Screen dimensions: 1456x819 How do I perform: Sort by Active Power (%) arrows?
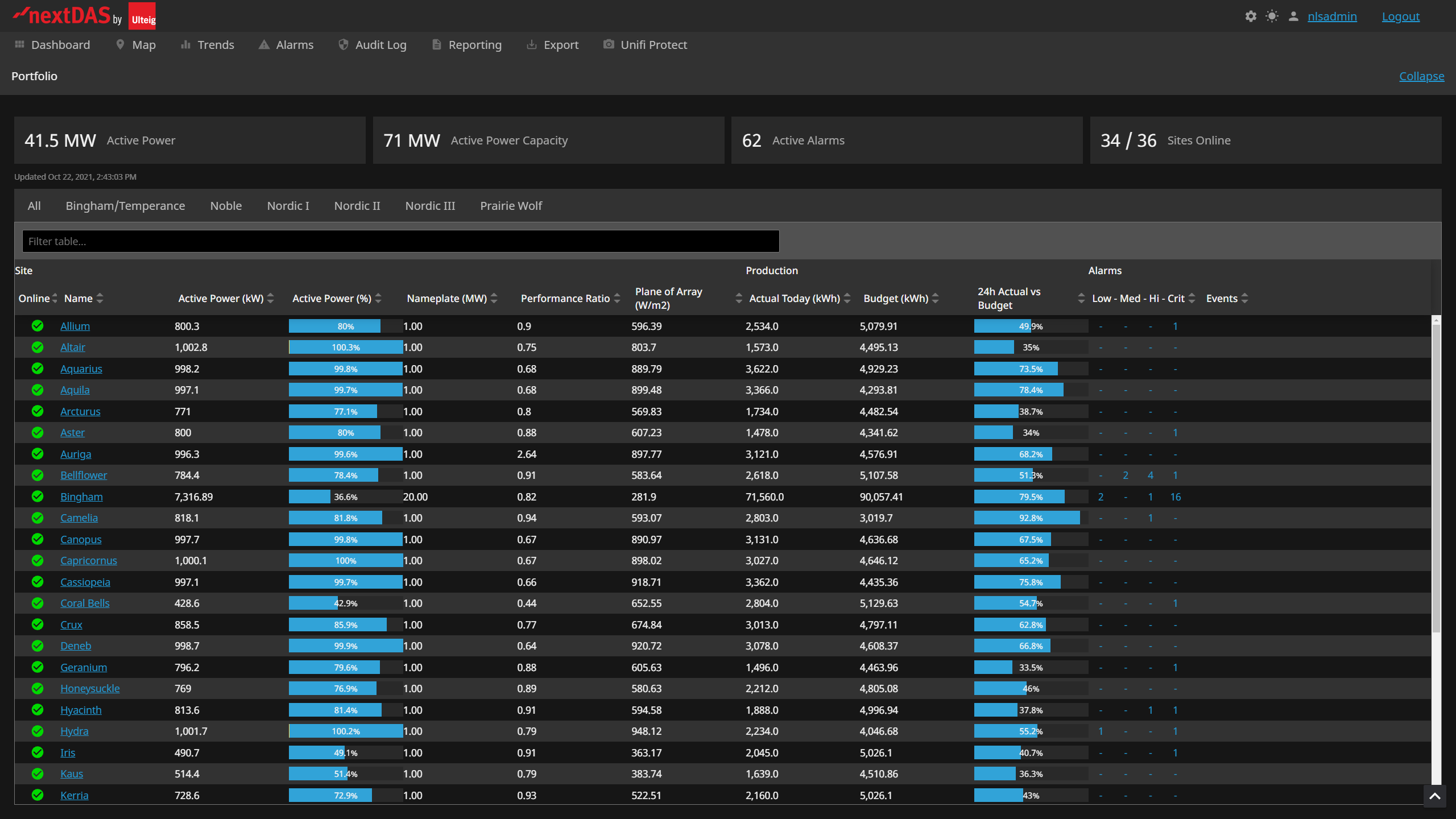379,298
